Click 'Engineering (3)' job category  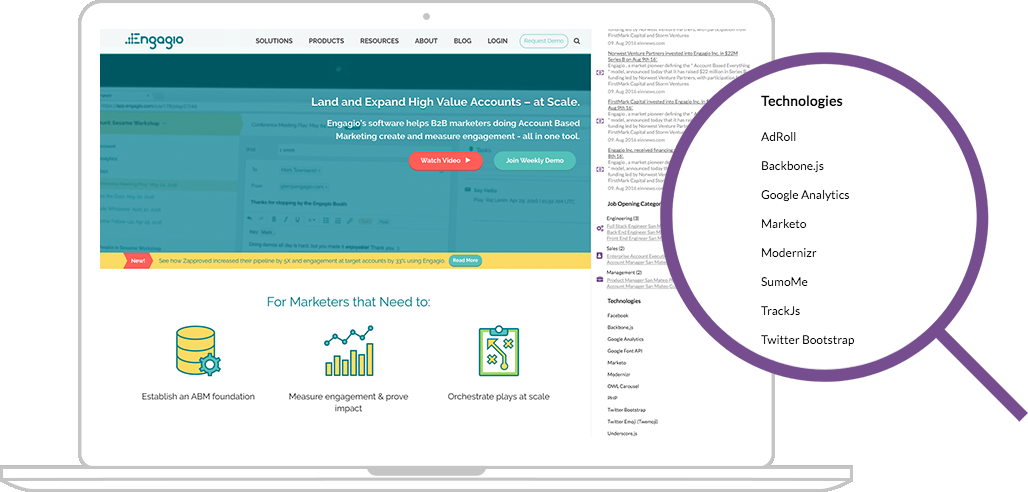pos(623,218)
